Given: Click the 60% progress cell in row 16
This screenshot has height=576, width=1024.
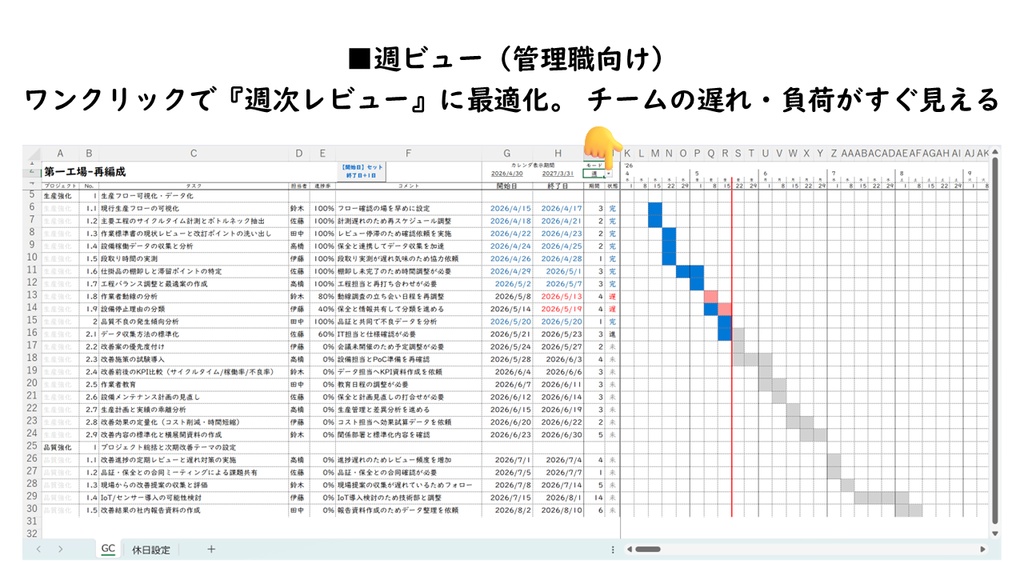Looking at the screenshot, I should 323,334.
